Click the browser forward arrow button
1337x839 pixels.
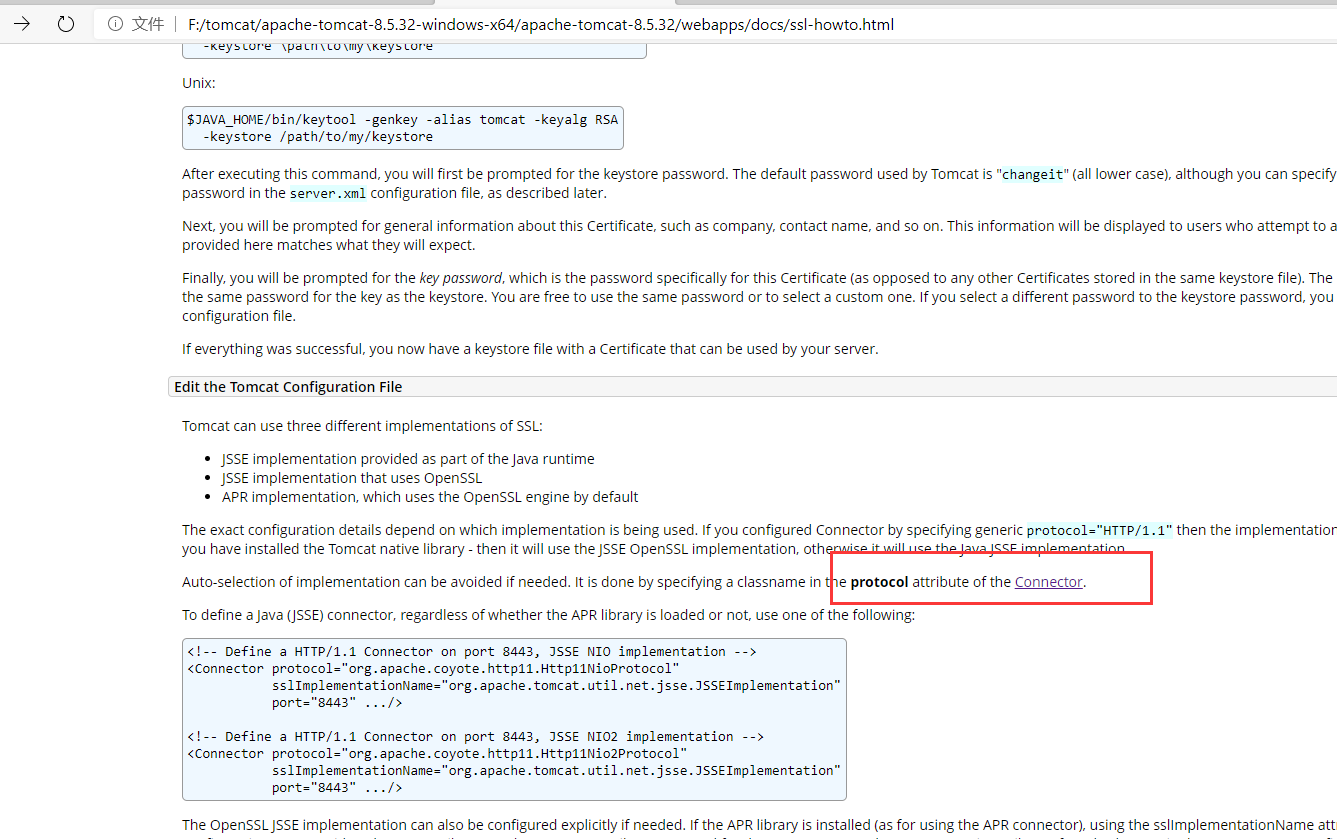coord(21,24)
